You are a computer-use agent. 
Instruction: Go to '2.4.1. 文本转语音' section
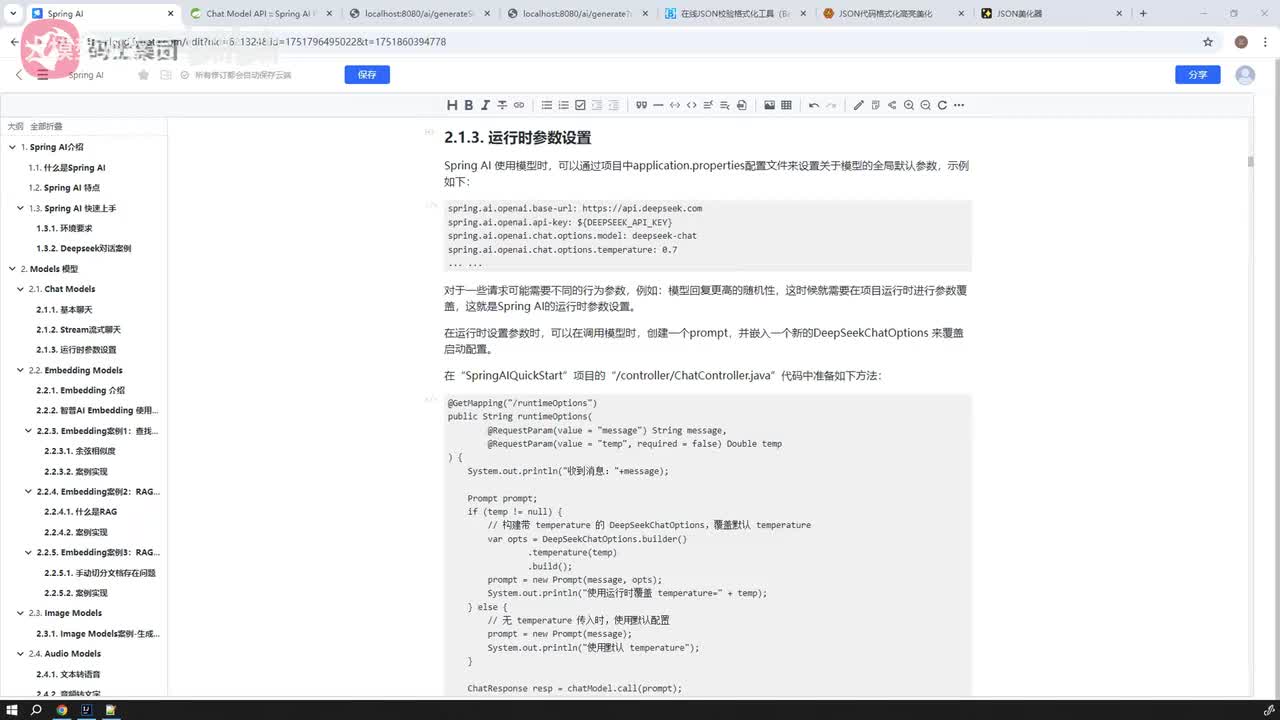pyautogui.click(x=68, y=674)
